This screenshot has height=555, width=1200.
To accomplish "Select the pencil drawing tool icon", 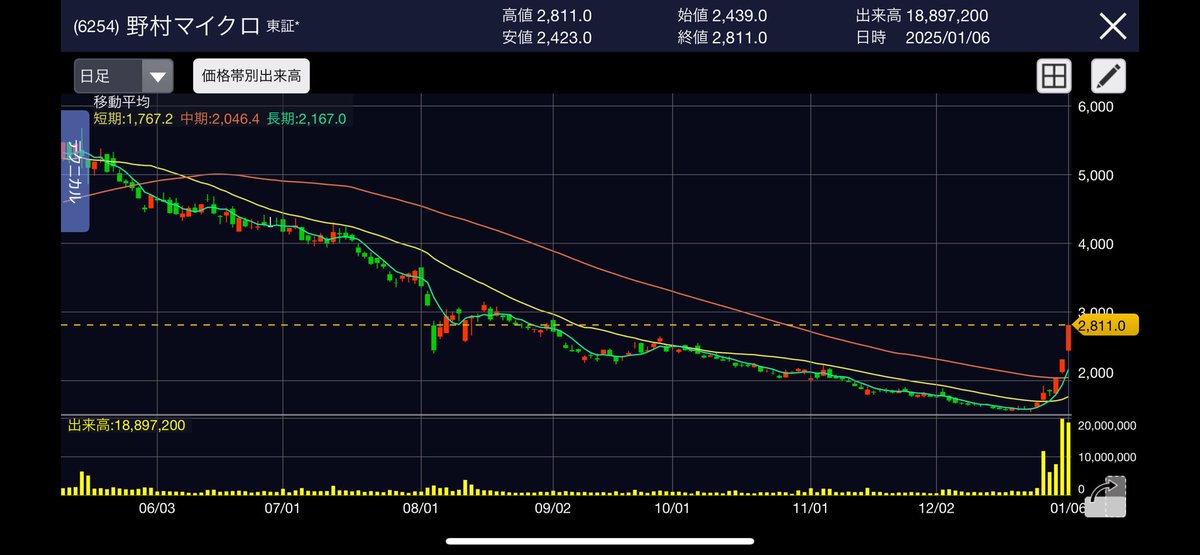I will [1108, 76].
